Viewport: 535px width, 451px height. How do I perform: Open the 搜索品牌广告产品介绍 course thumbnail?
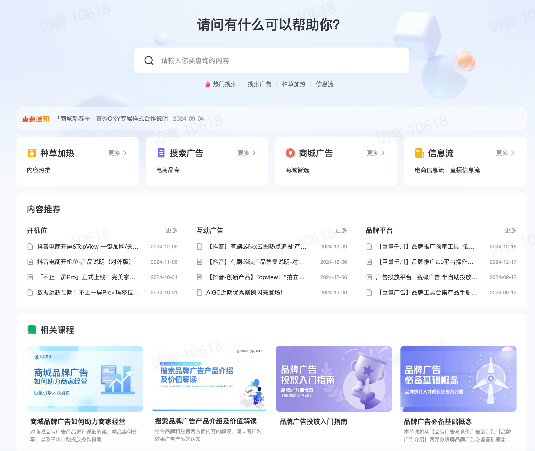point(209,379)
